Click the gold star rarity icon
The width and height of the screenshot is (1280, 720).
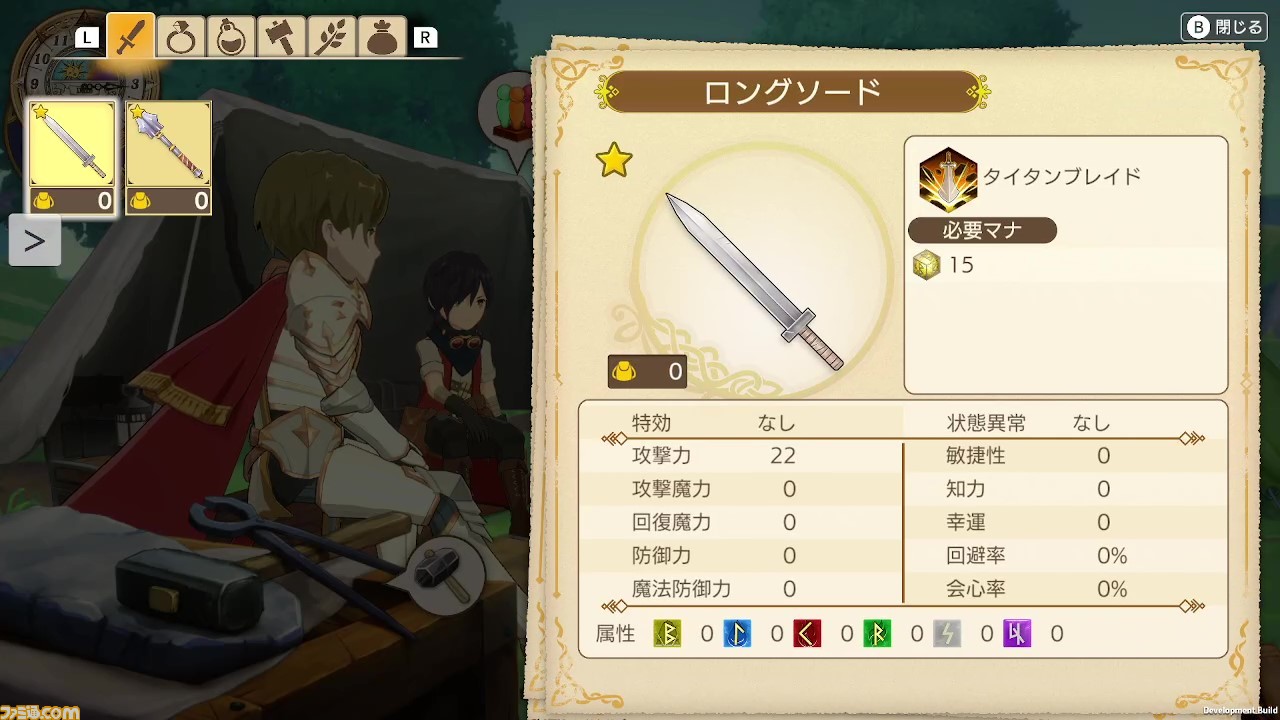click(614, 160)
